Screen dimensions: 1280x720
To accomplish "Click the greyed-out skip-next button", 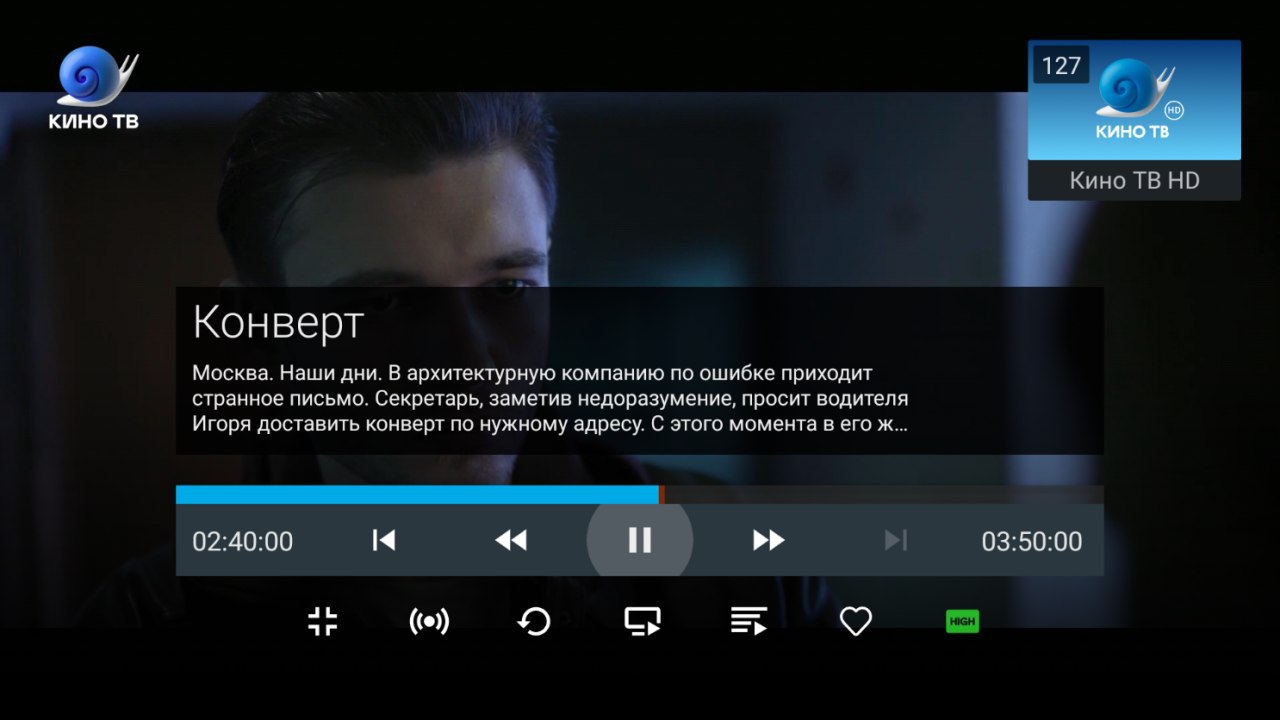I will pos(896,541).
